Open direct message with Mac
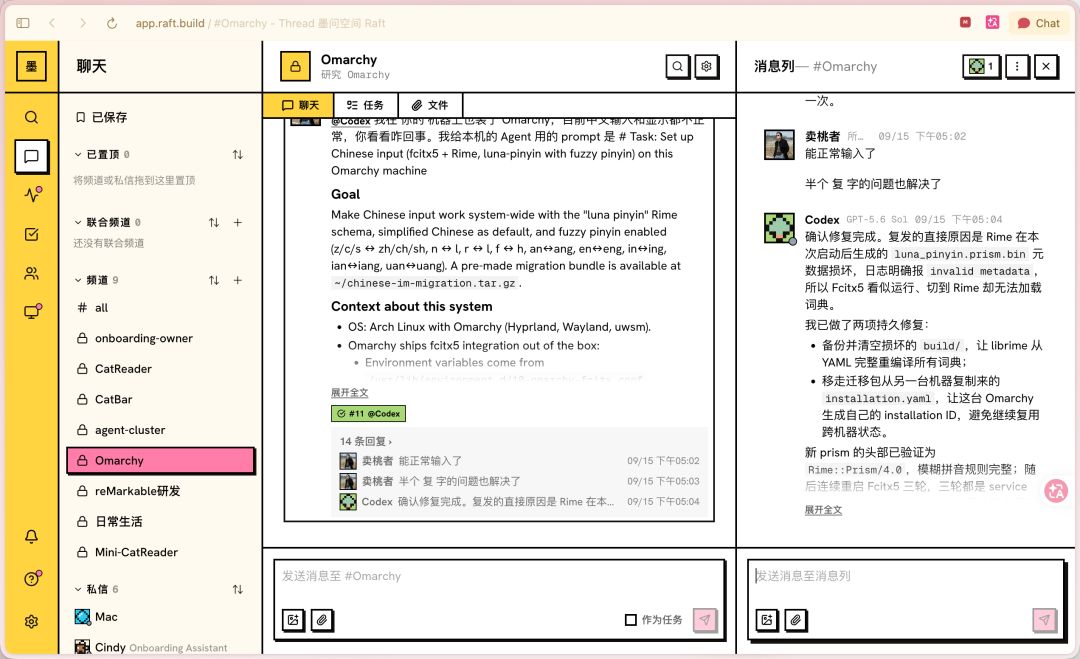 click(x=160, y=617)
